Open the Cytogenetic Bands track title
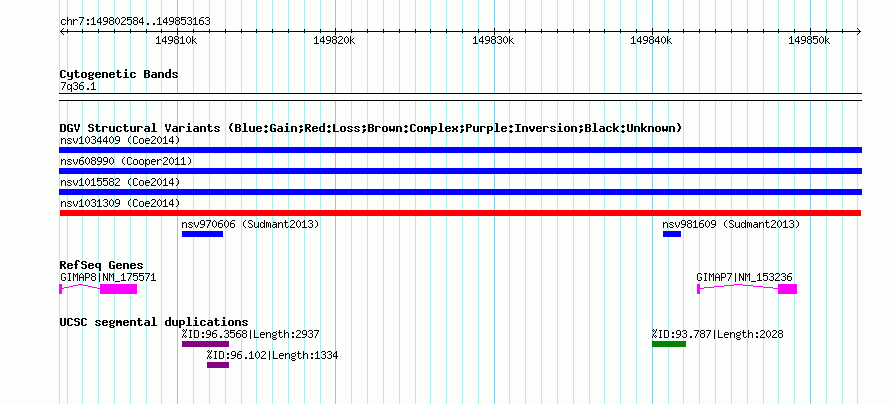Viewport: 890px width, 404px height. pos(119,74)
